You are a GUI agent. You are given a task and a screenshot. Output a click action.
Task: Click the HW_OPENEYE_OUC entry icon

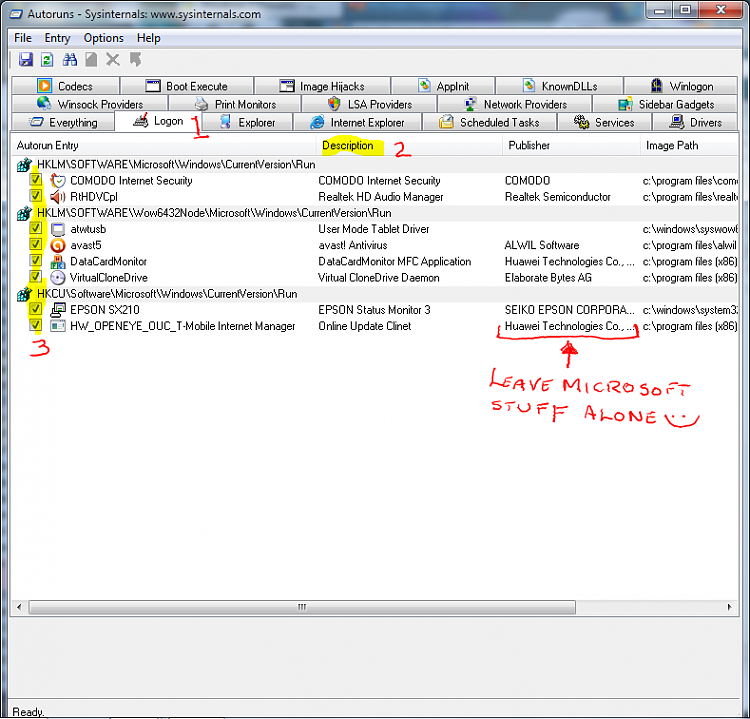58,326
